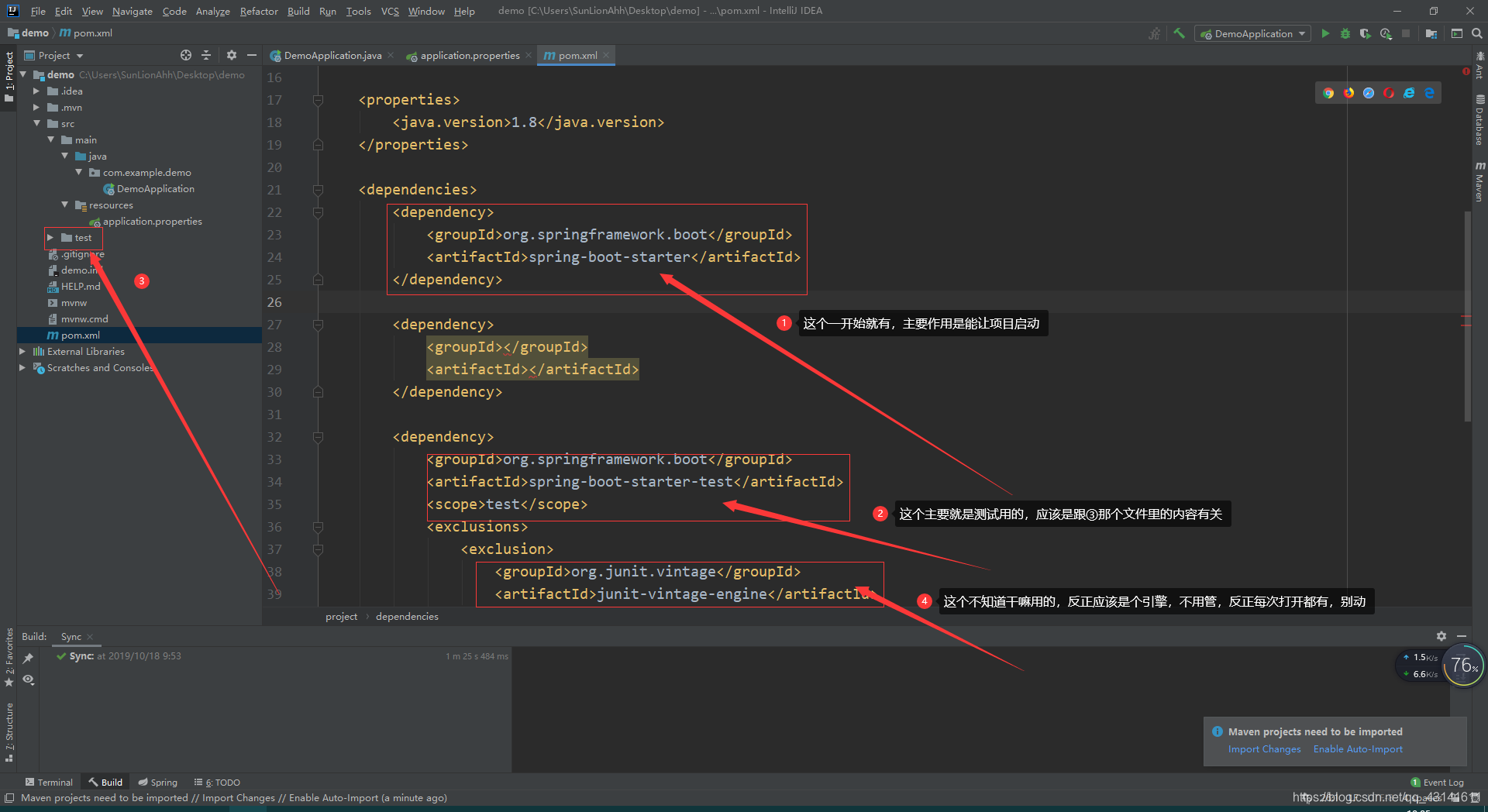Expand the .mvn folder
Screen dimensions: 1488x812
point(36,108)
